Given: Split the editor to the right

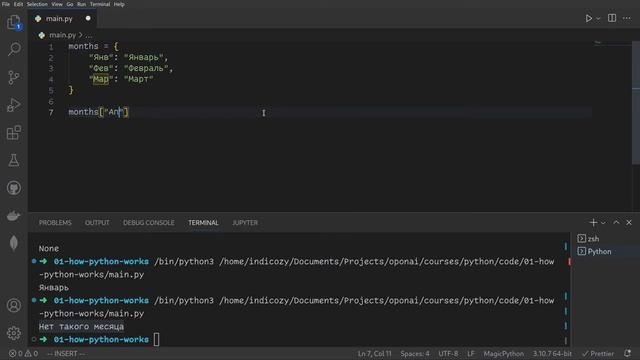Looking at the screenshot, I should [612, 18].
